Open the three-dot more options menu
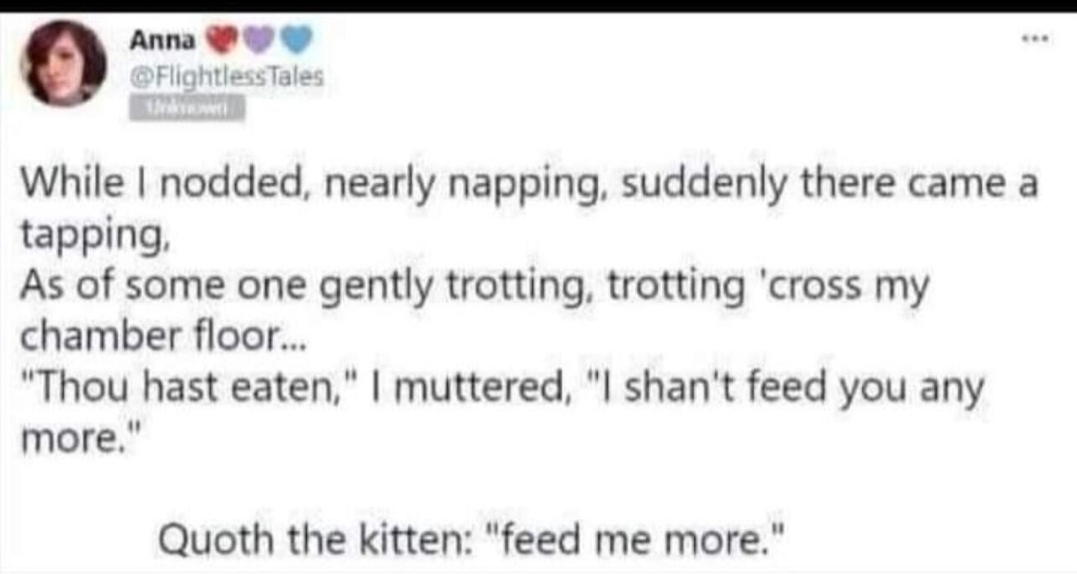Screen dimensions: 1077x574 [x=1036, y=40]
